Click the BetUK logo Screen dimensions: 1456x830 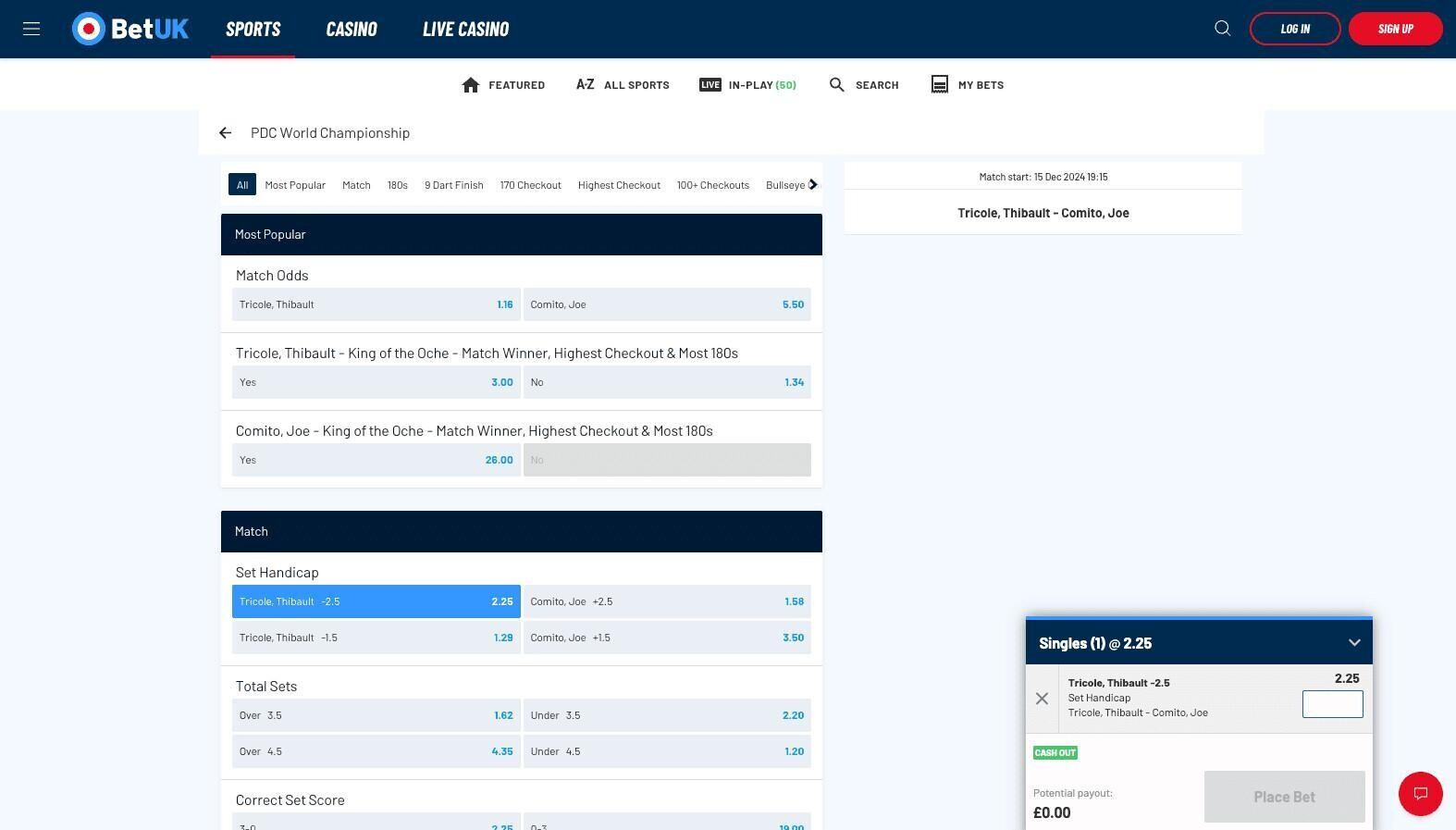pos(130,29)
